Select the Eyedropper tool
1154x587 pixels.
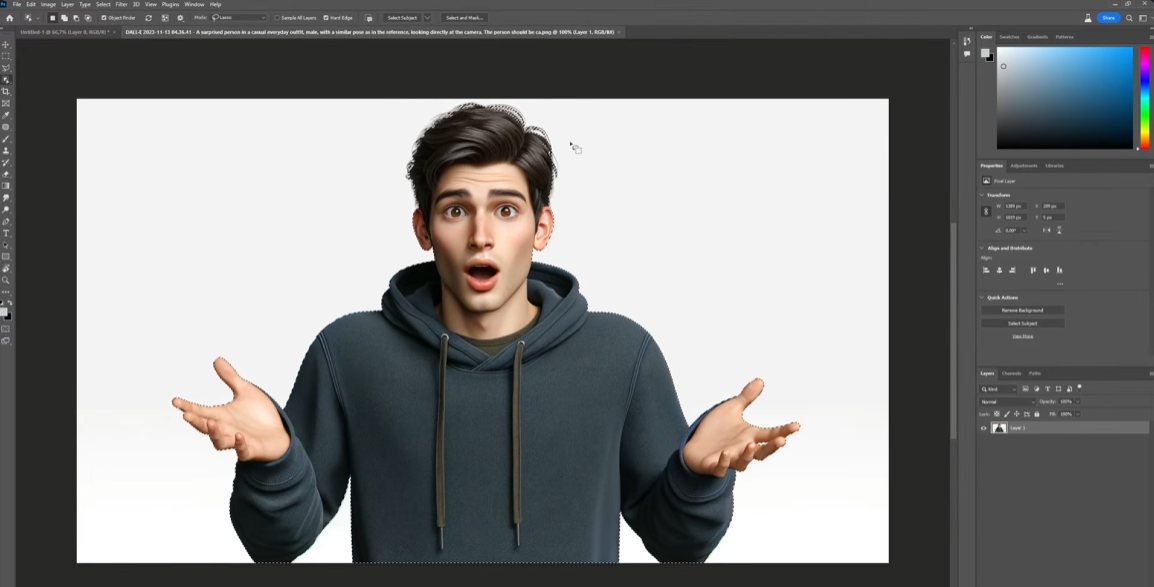pyautogui.click(x=6, y=115)
